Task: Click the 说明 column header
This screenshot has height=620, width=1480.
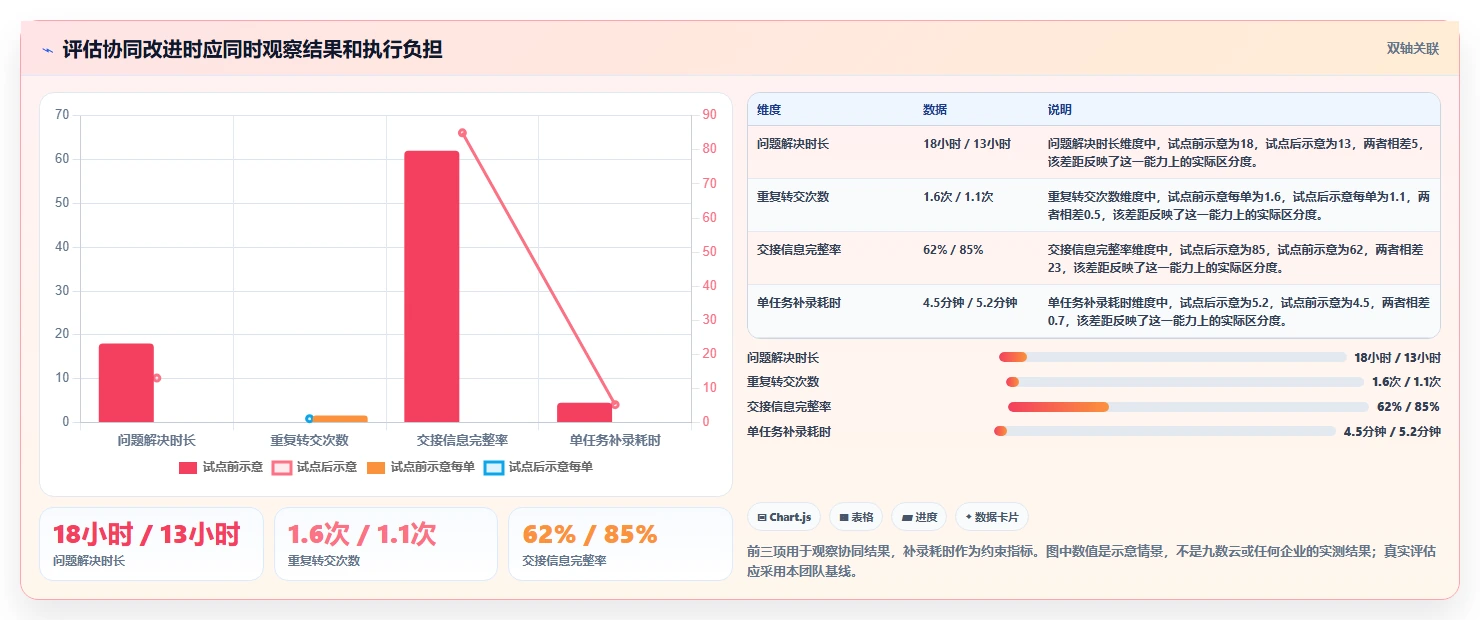Action: tap(1059, 109)
